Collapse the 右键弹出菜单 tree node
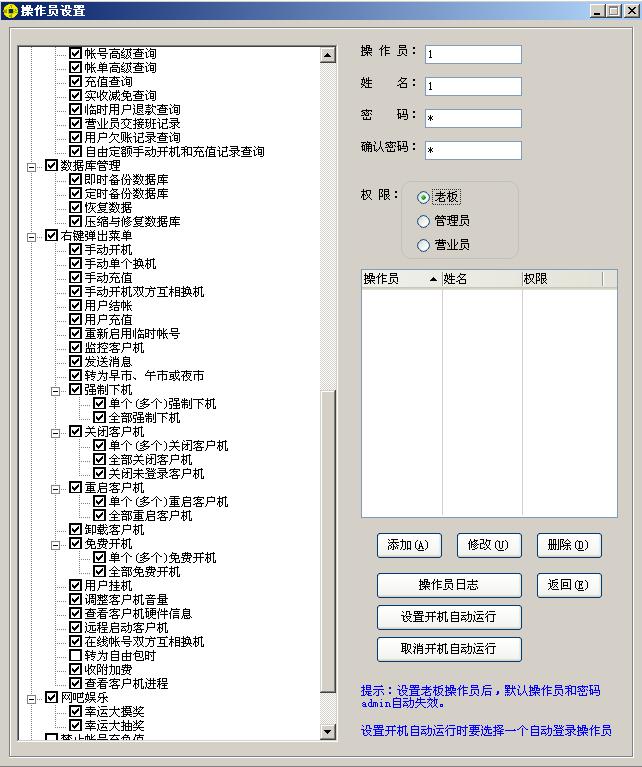642x767 pixels. point(31,237)
